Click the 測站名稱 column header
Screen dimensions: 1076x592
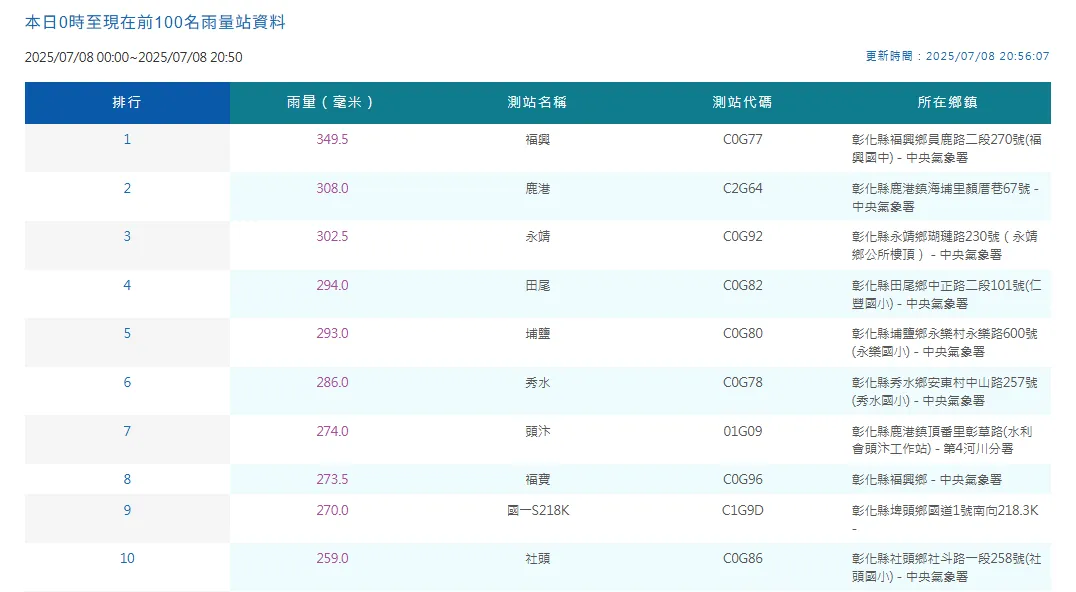pyautogui.click(x=537, y=102)
